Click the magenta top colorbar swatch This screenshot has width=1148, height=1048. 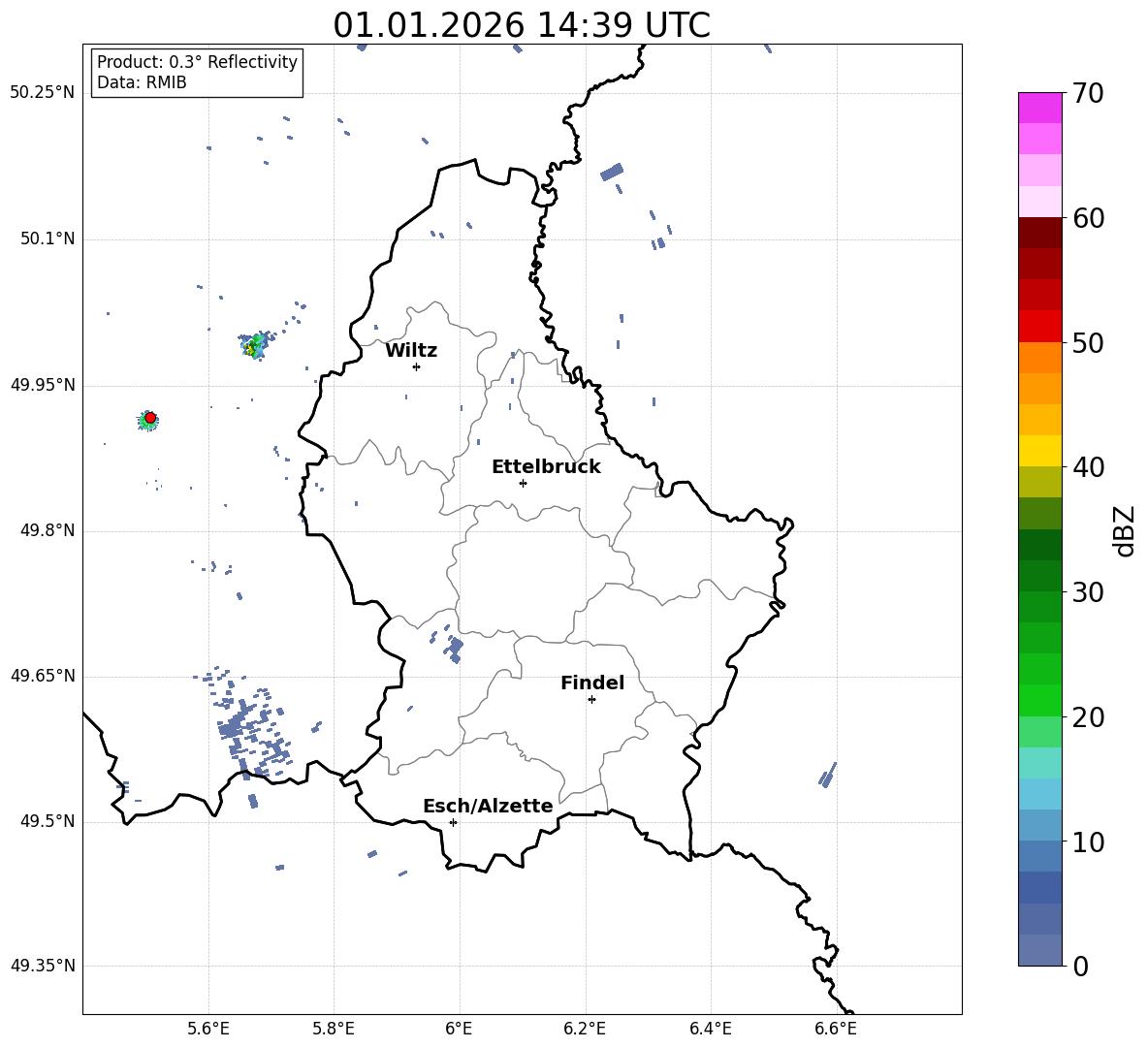click(1040, 109)
